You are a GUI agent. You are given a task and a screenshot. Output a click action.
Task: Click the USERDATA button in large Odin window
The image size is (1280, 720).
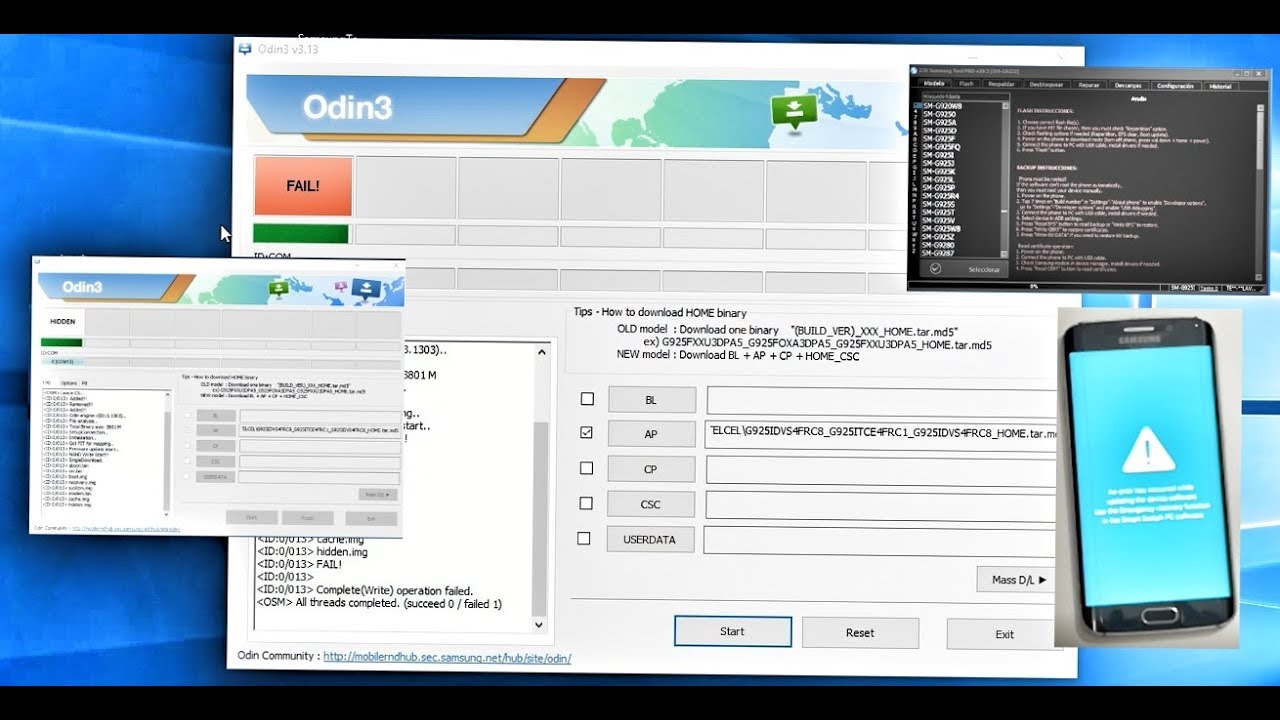[649, 539]
